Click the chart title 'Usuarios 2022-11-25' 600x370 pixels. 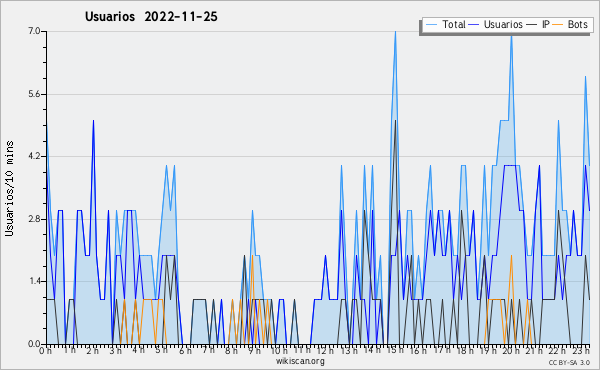click(x=151, y=17)
